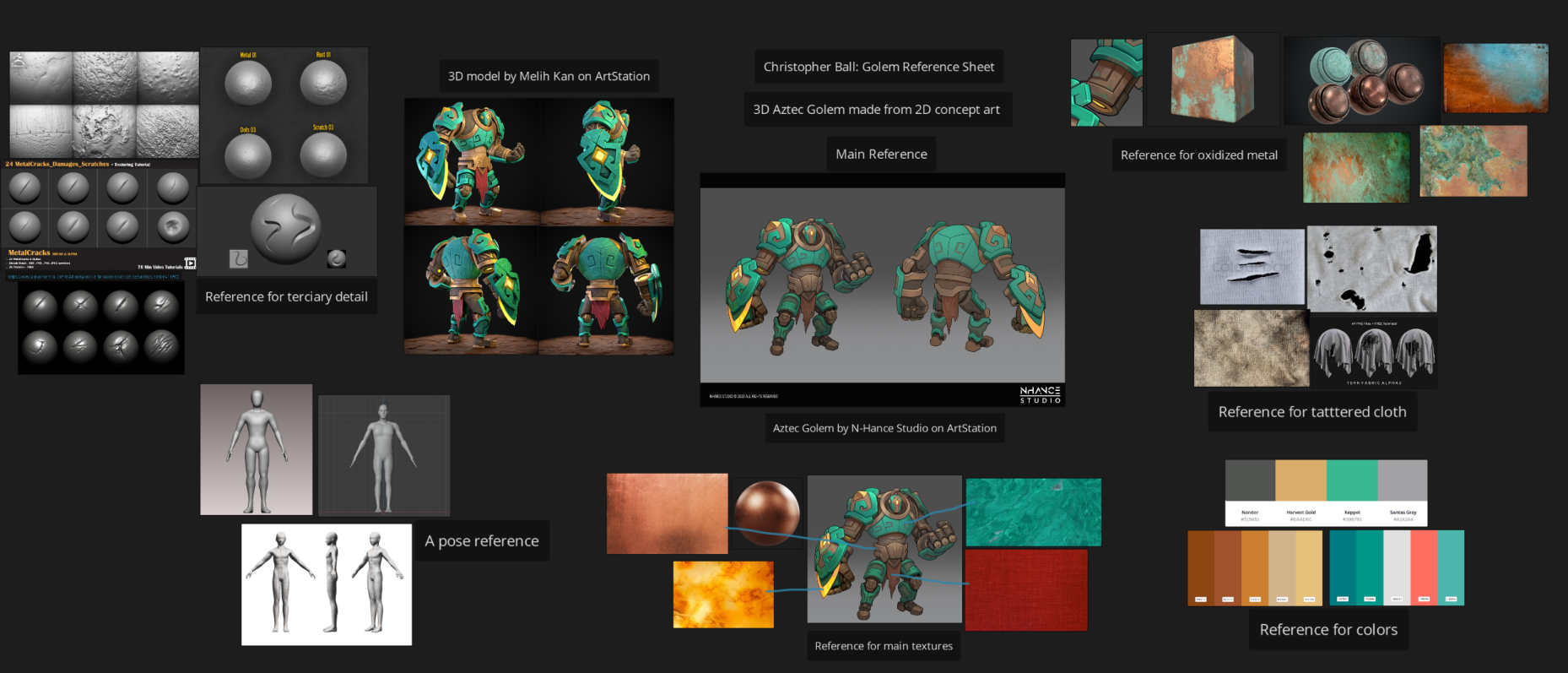
Task: Select the 'Christopher Ball: Golem Reference Sheet' title
Action: (879, 67)
